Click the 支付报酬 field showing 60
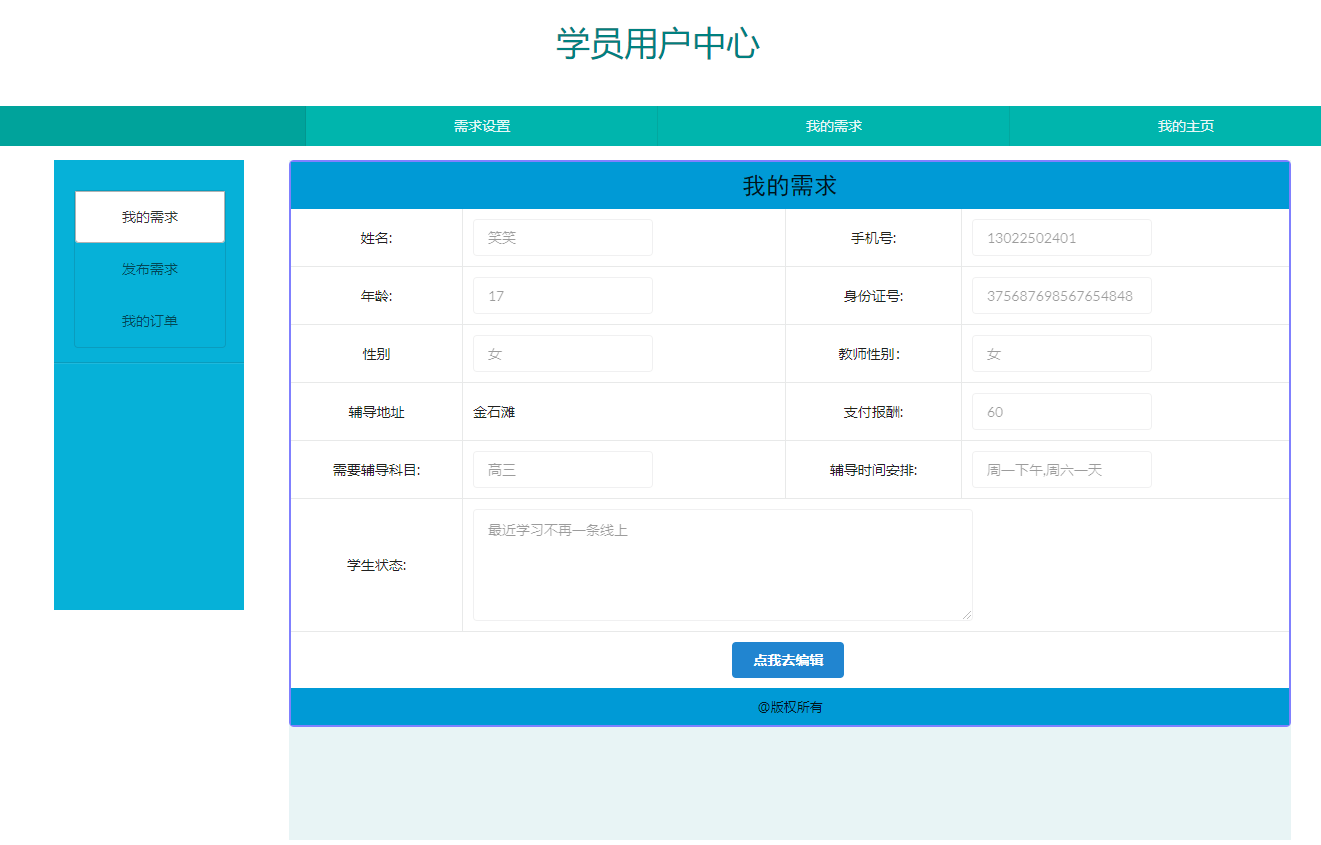This screenshot has height=845, width=1321. tap(1061, 411)
